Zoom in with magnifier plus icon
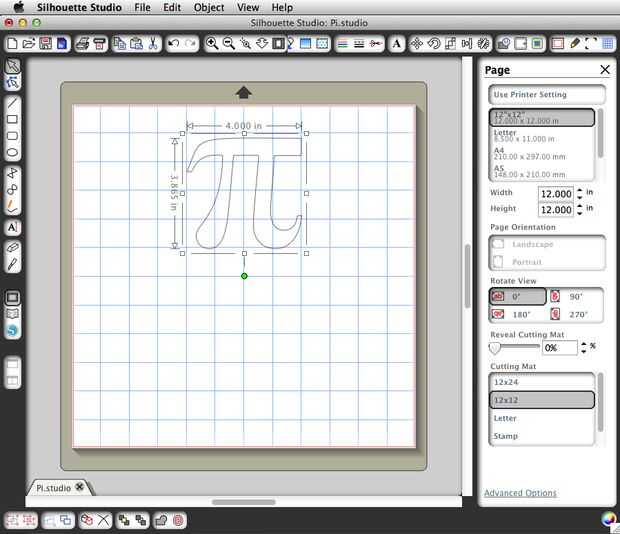Viewport: 620px width, 534px height. pos(212,43)
